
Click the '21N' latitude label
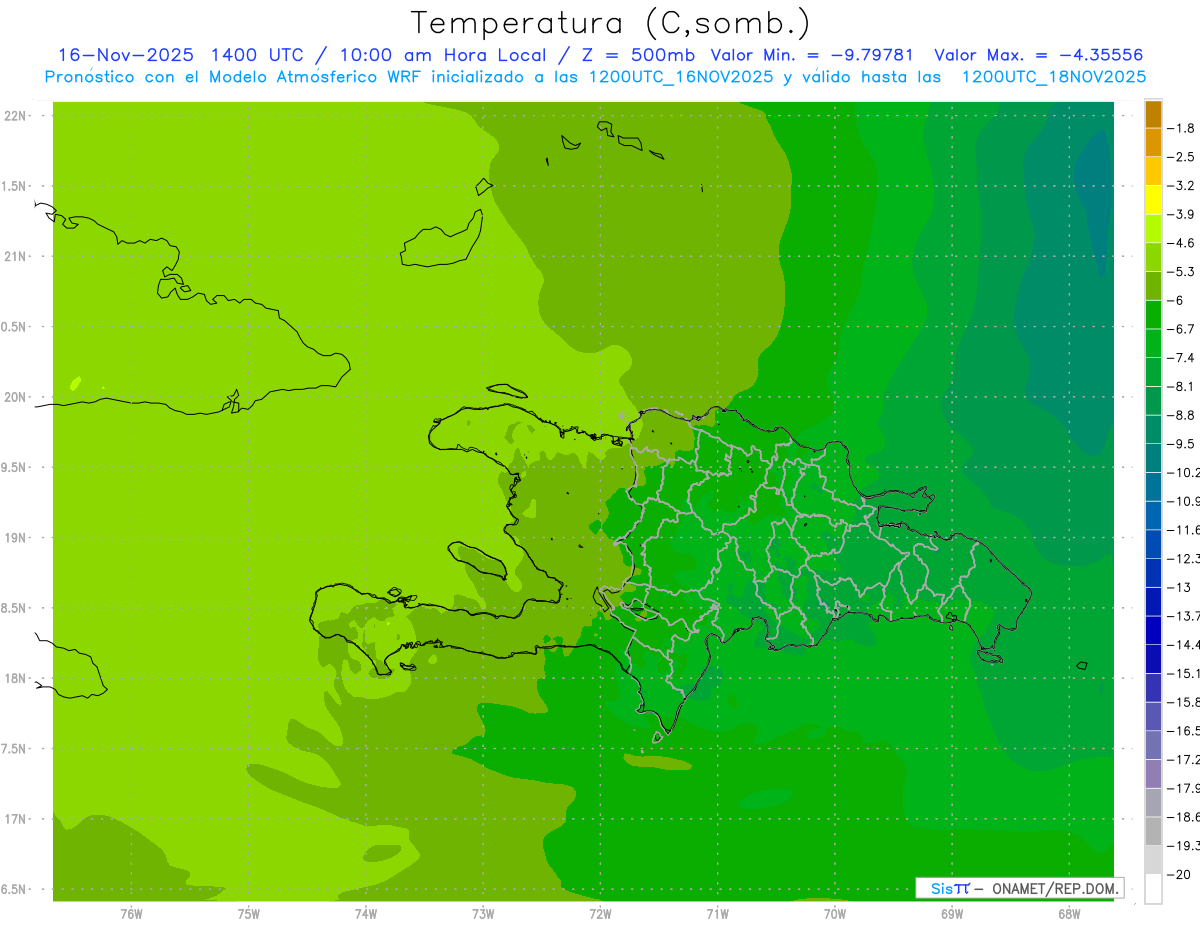(x=15, y=257)
